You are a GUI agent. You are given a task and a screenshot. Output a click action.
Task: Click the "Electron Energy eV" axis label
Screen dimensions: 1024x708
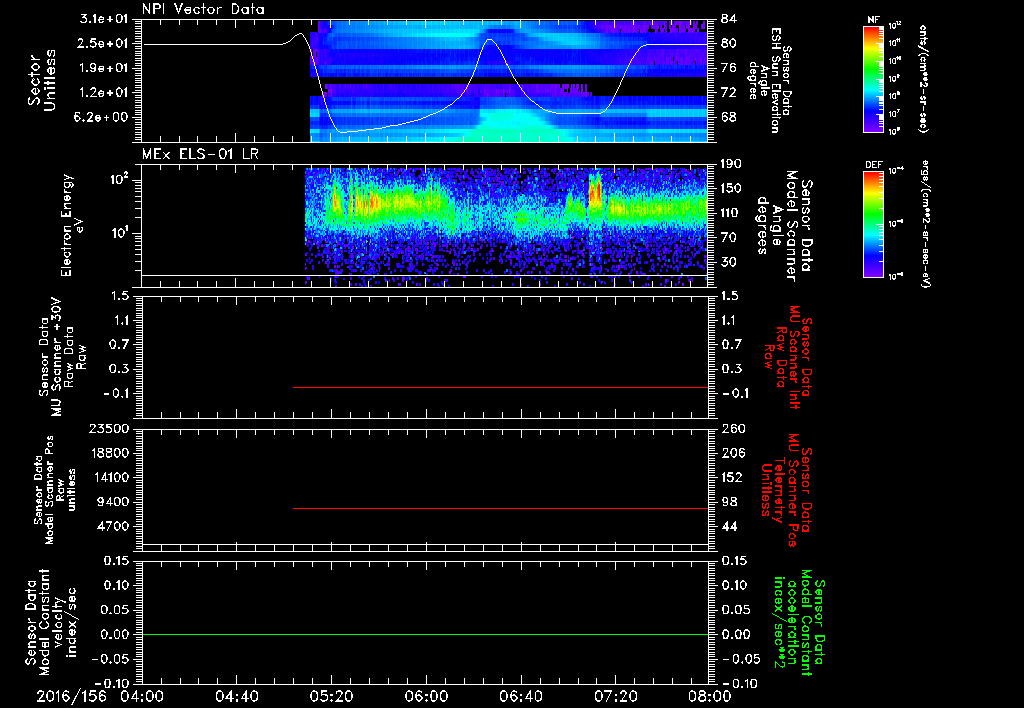pos(73,225)
